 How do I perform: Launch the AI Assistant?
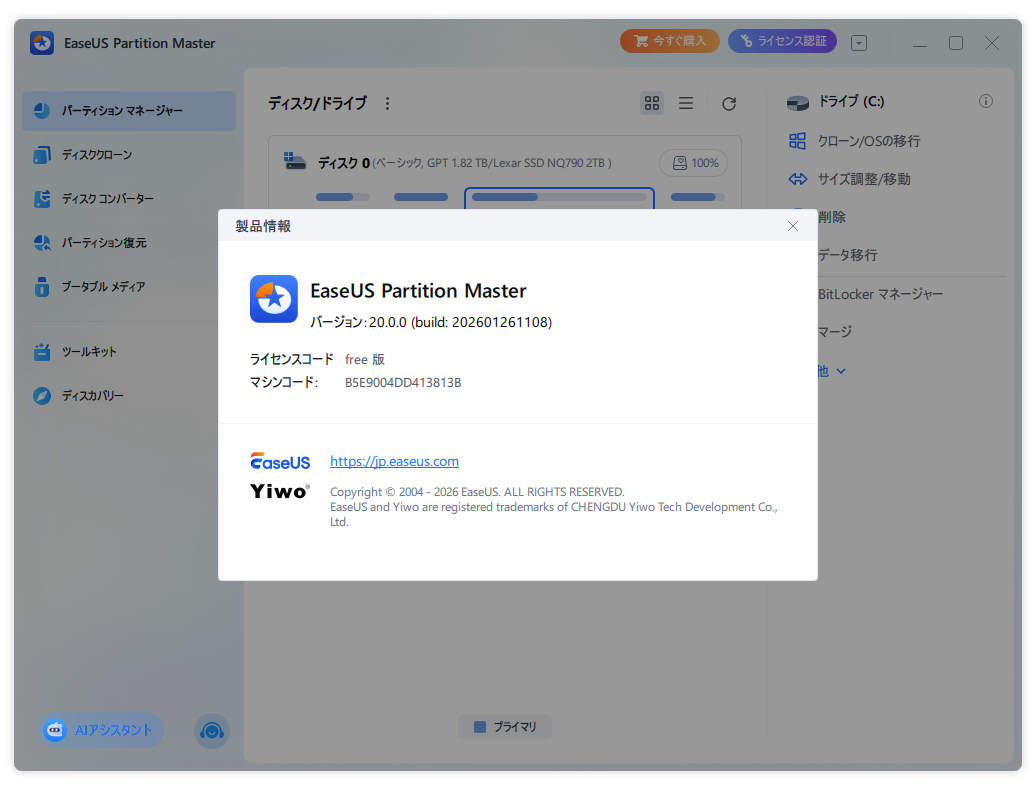99,730
